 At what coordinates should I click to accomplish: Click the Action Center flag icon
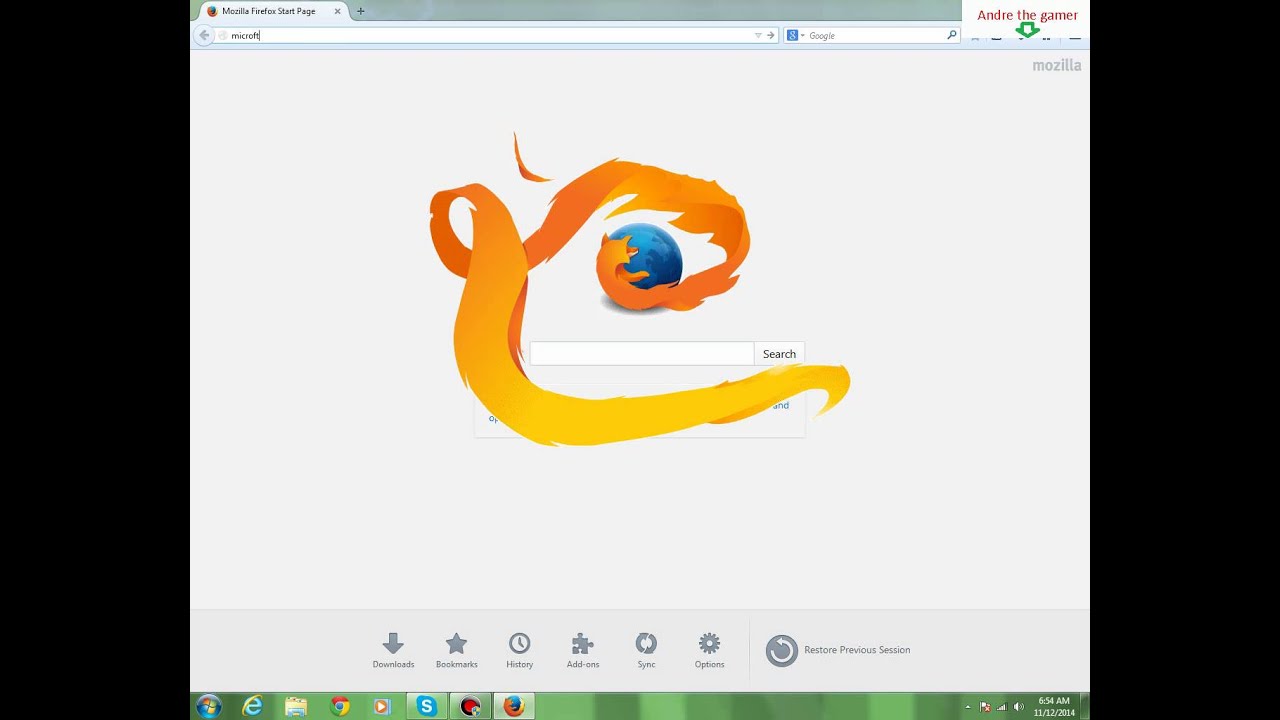point(985,707)
